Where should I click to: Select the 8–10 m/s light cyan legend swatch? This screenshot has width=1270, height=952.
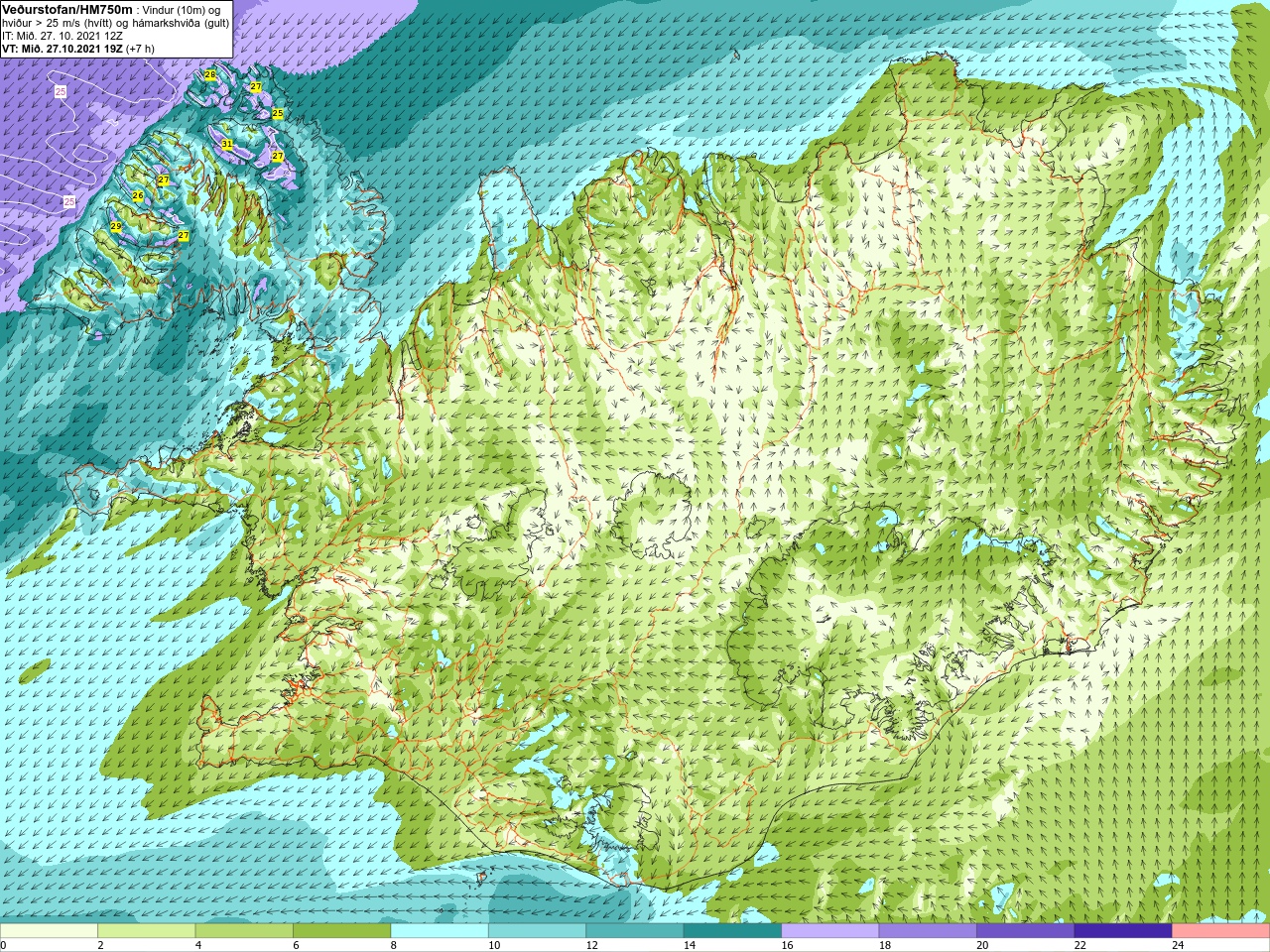pos(440,931)
